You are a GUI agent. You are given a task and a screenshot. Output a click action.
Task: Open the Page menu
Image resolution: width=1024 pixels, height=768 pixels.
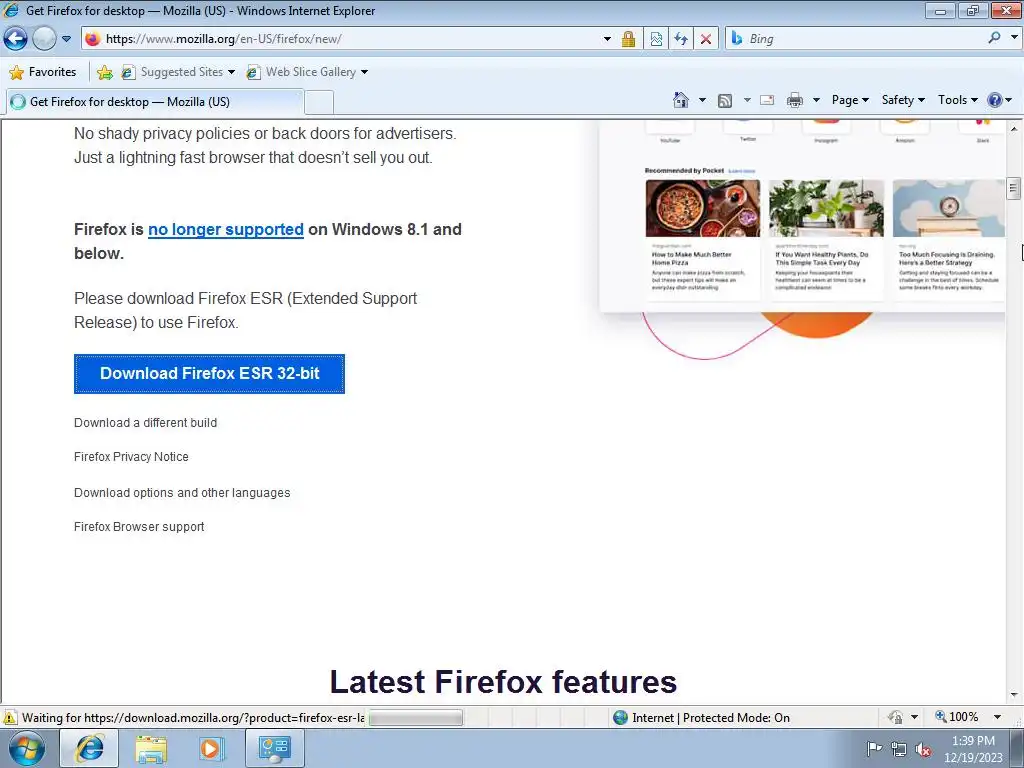click(850, 100)
